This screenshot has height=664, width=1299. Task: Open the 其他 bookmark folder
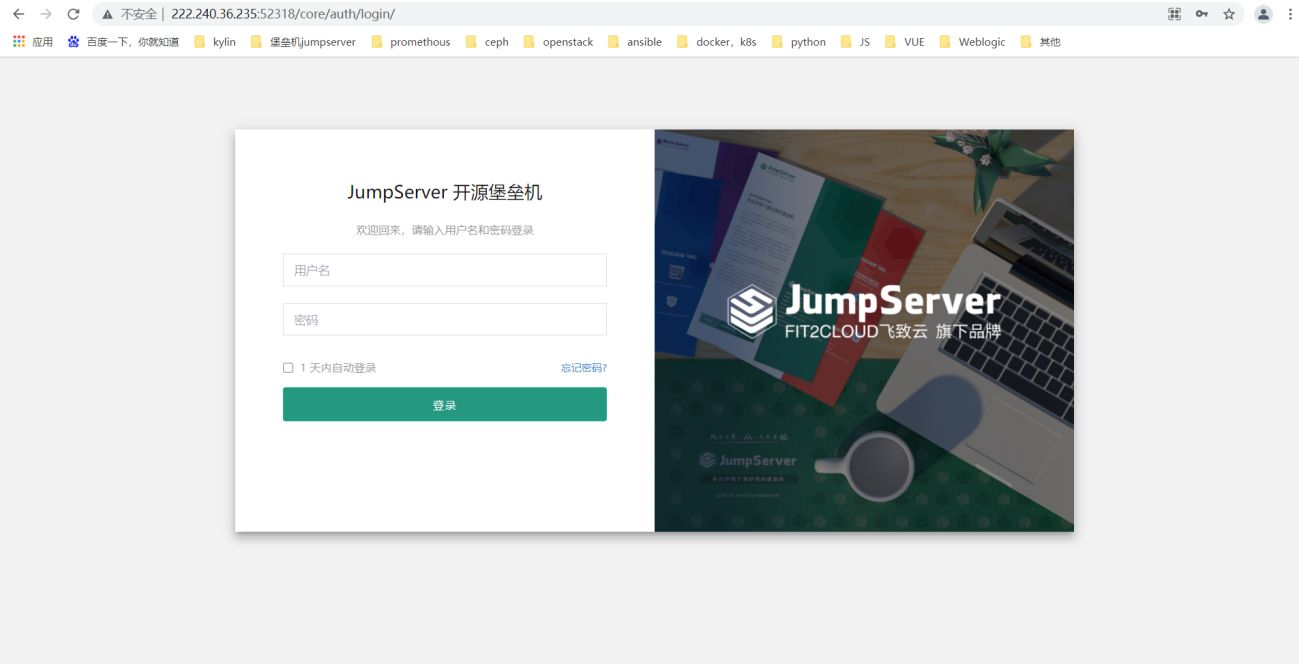(1041, 42)
